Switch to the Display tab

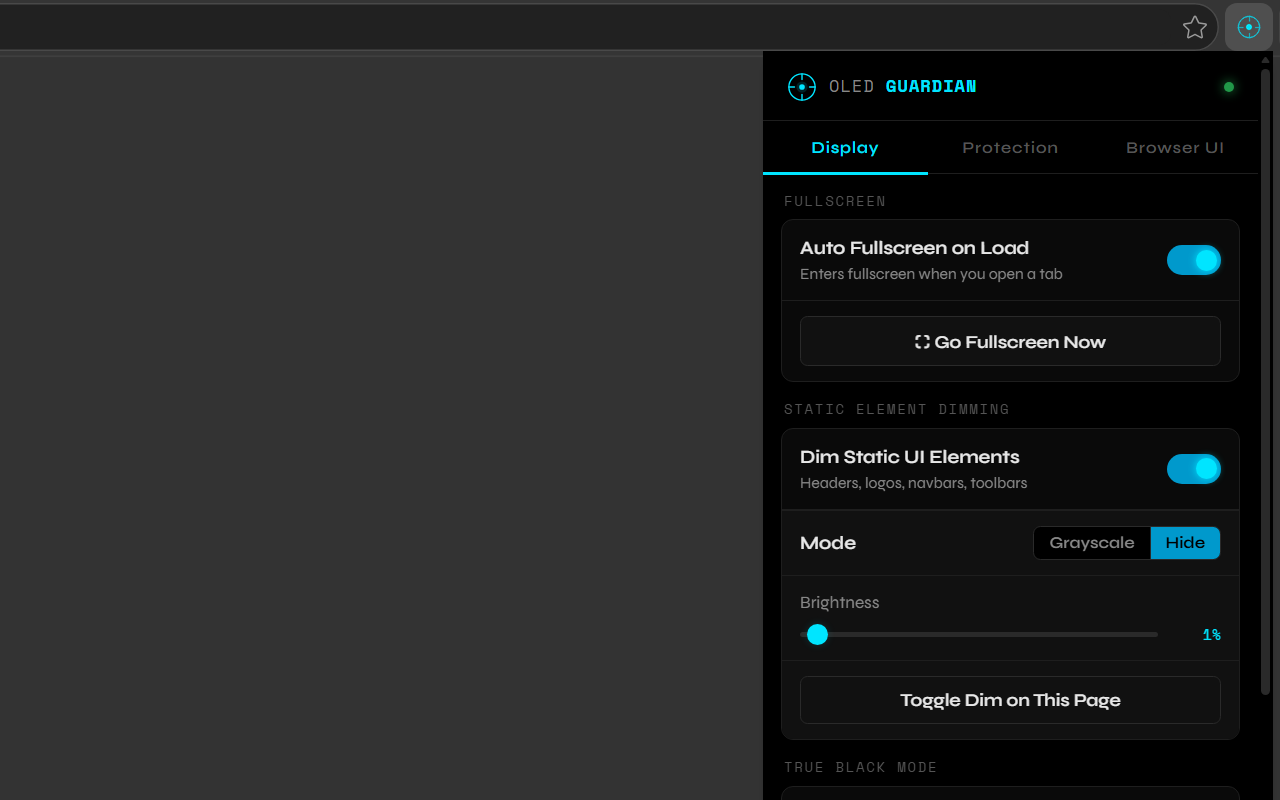point(845,148)
